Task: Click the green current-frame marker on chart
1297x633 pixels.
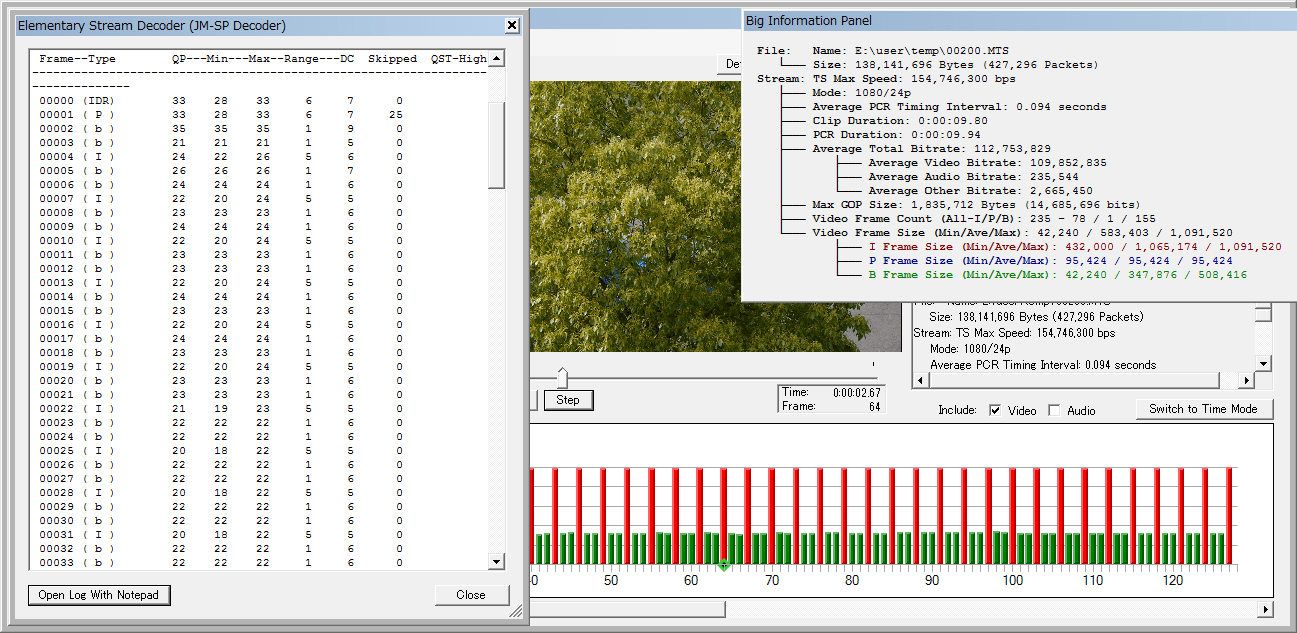Action: [724, 567]
